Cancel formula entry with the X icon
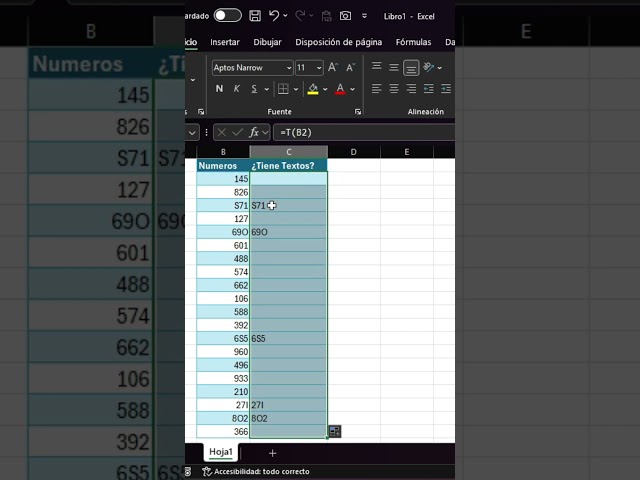Viewport: 640px width, 480px height. 222,132
